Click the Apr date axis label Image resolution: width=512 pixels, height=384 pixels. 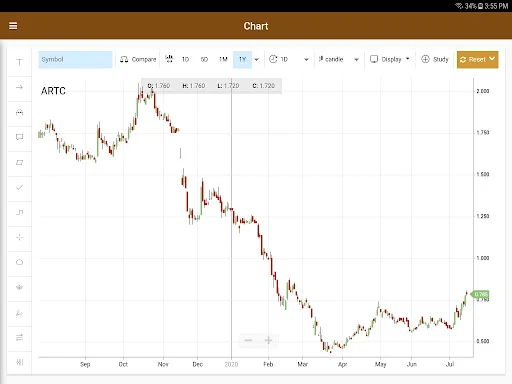pos(343,364)
